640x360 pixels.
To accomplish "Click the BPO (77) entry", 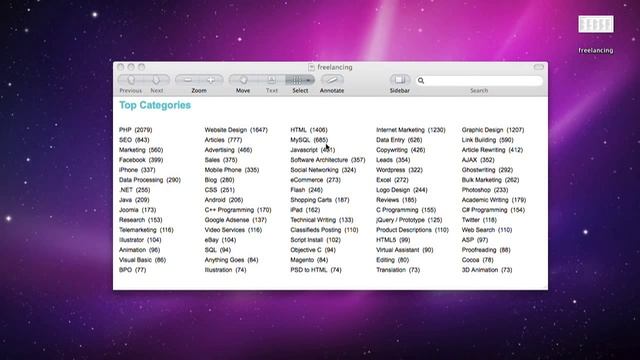I will tap(132, 270).
